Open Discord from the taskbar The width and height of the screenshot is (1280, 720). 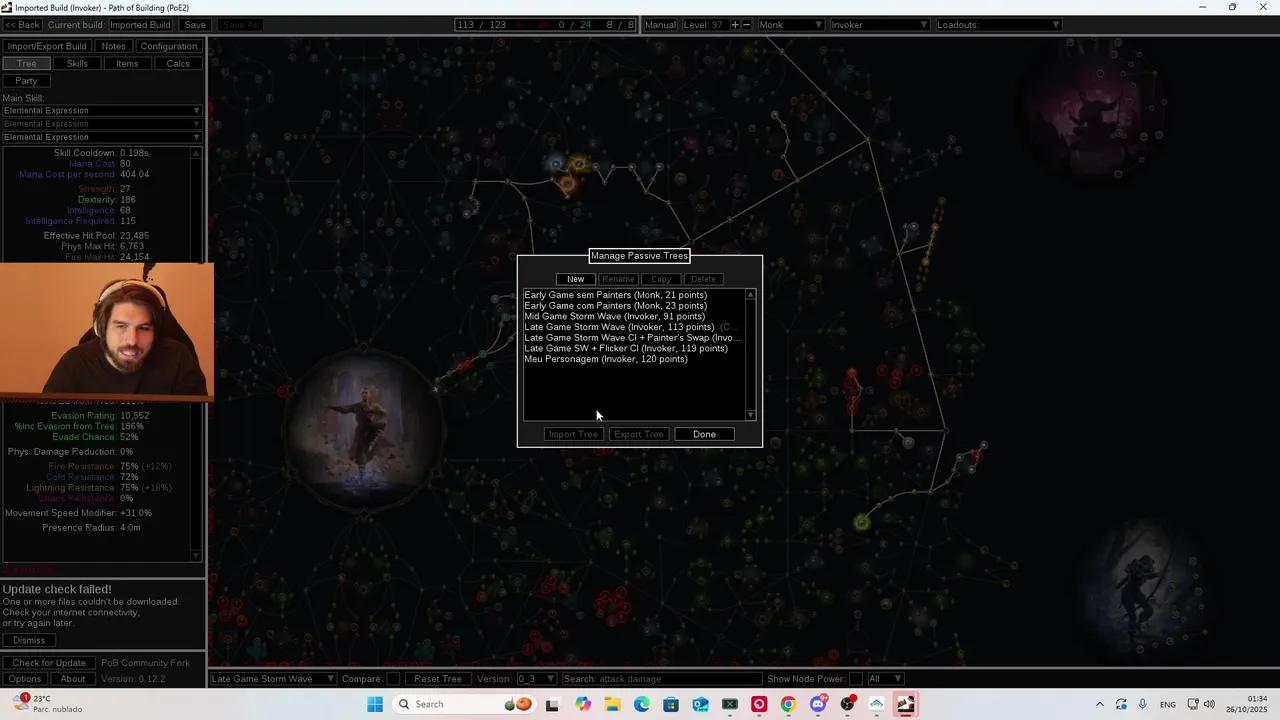(x=818, y=704)
